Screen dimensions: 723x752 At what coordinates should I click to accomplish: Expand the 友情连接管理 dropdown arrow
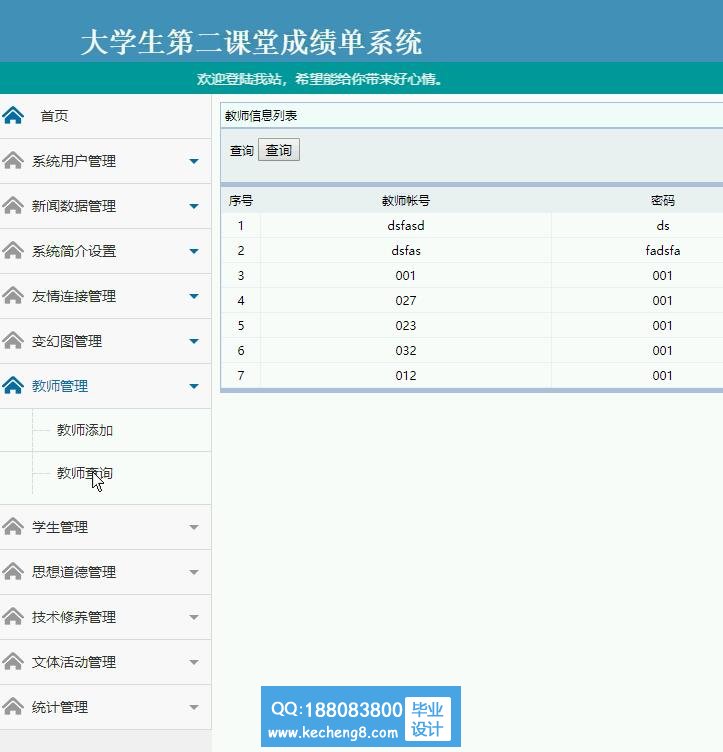(194, 296)
